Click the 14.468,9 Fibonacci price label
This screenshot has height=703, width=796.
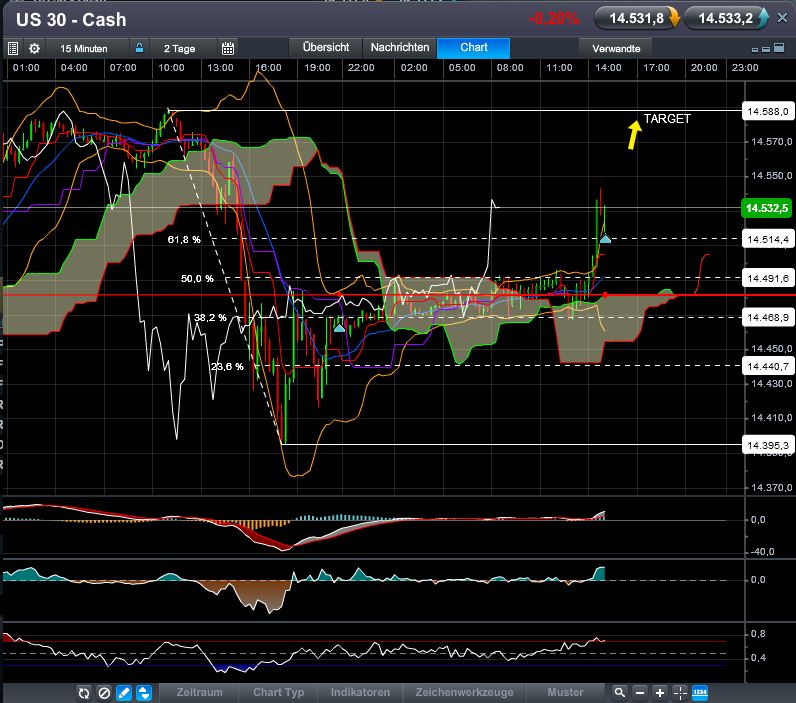[768, 317]
